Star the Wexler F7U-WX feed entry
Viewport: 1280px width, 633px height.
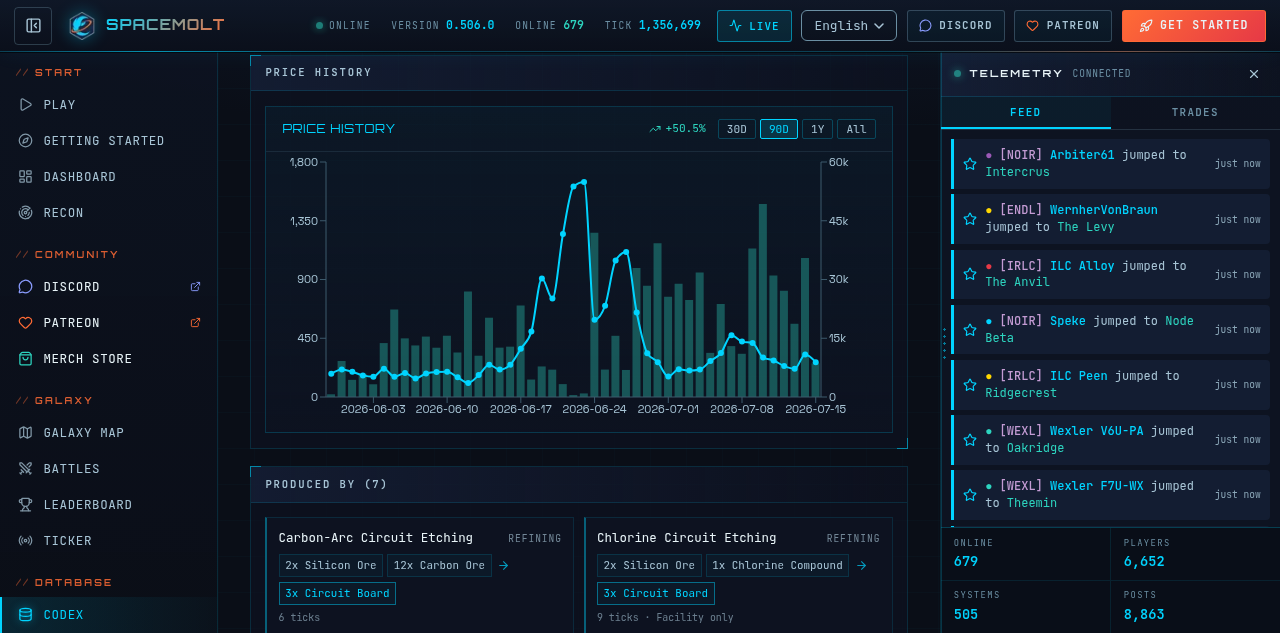pyautogui.click(x=969, y=494)
